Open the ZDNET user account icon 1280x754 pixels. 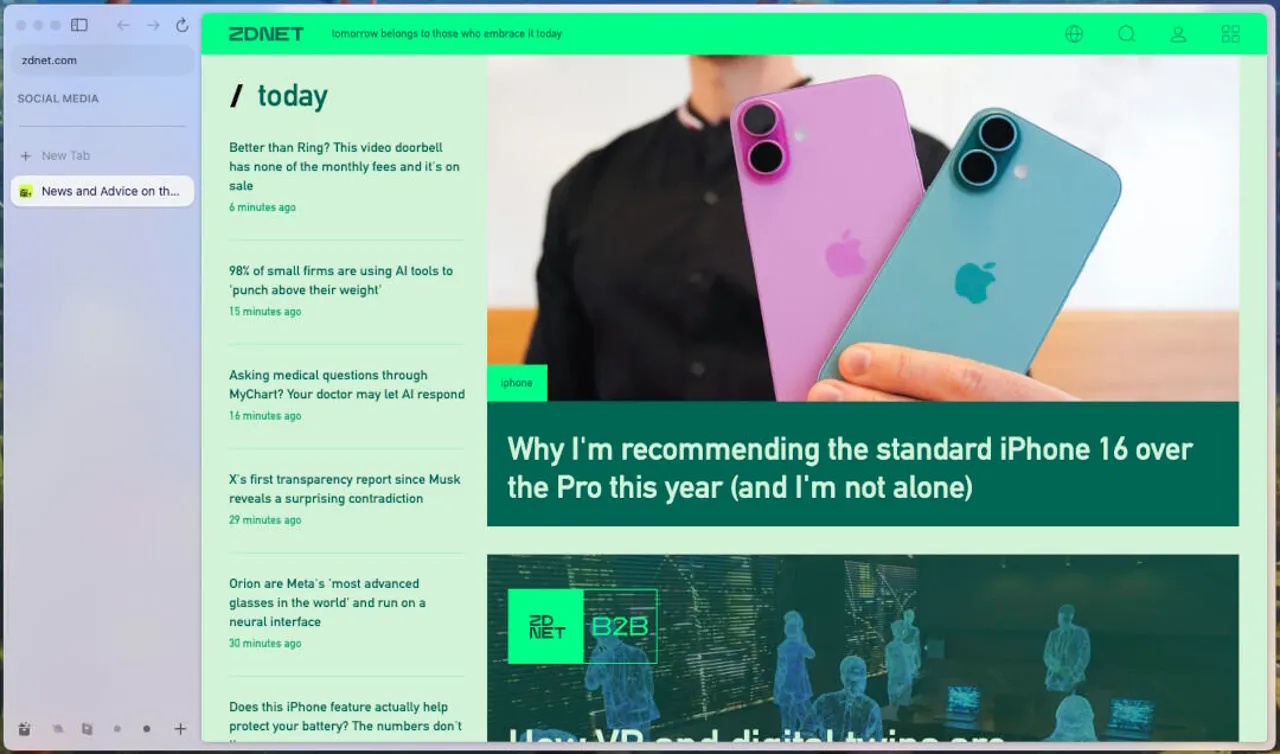1178,34
